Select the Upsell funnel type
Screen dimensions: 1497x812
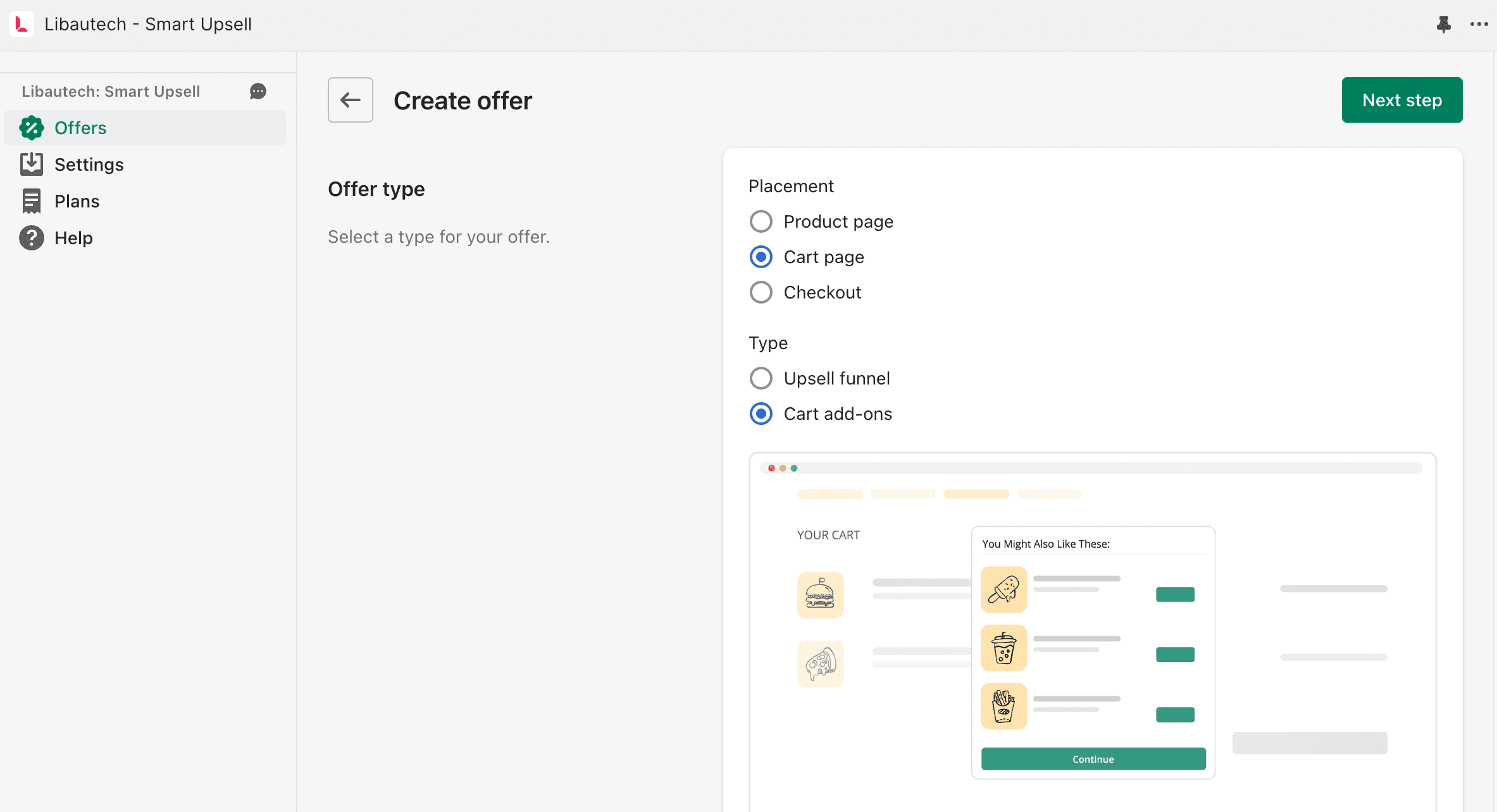761,378
